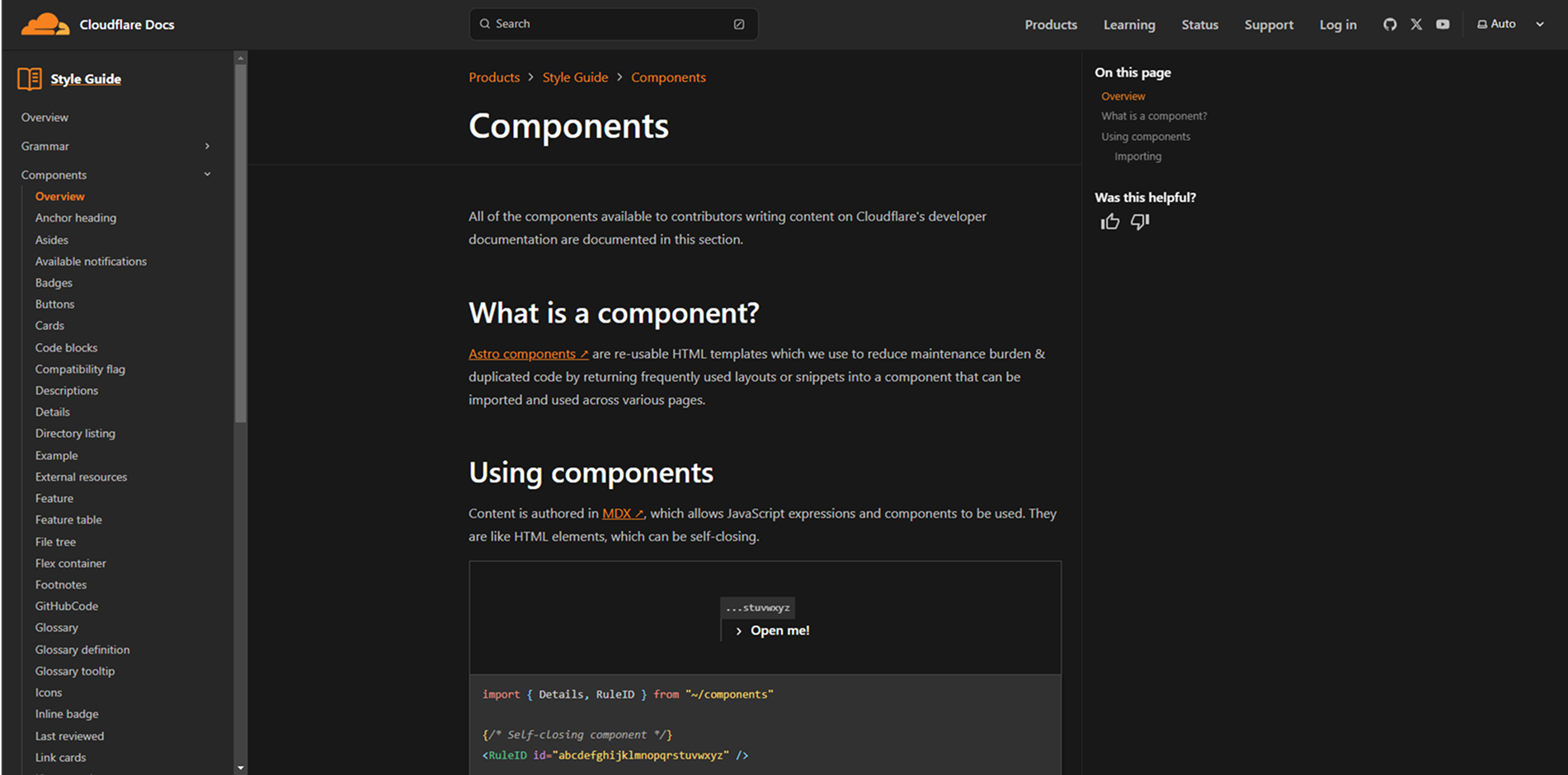Open the GitHubCode sidebar page
This screenshot has height=775, width=1568.
pos(66,607)
